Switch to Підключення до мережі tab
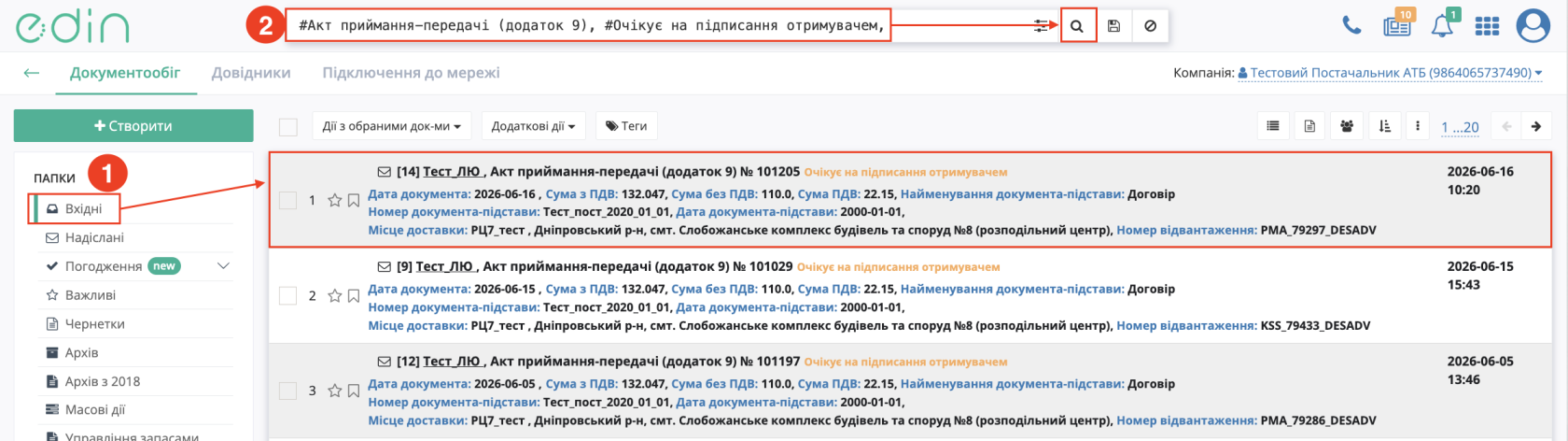This screenshot has width=1568, height=441. point(411,73)
